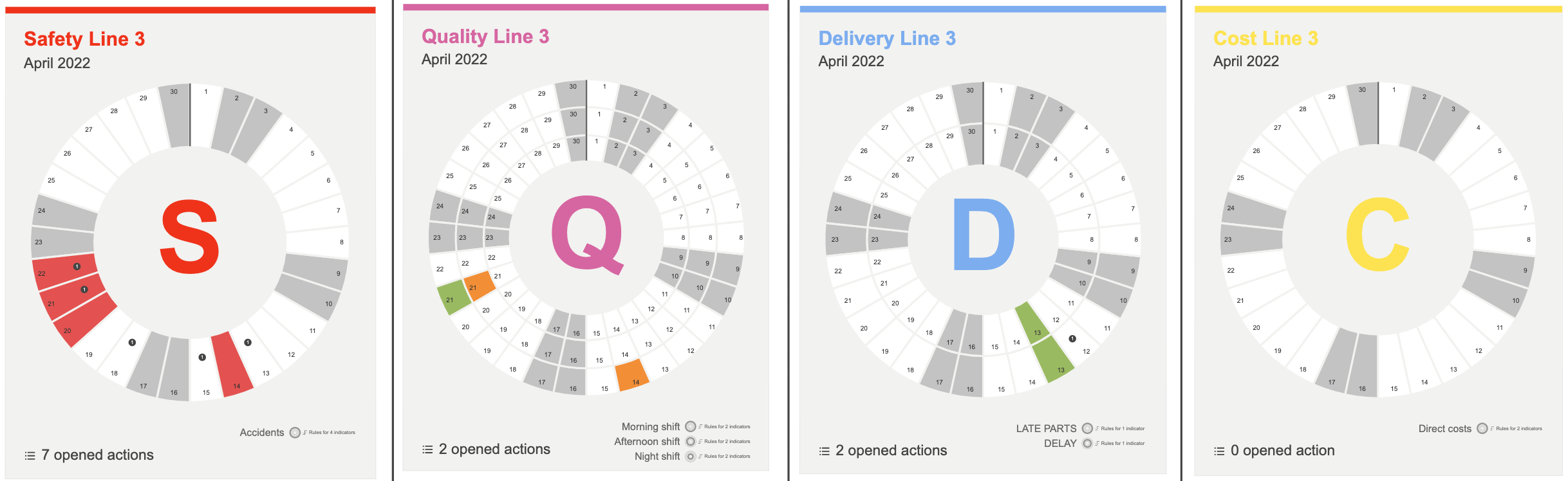The image size is (1568, 481).
Task: Click the list icon in the Quality panel
Action: pos(427,449)
